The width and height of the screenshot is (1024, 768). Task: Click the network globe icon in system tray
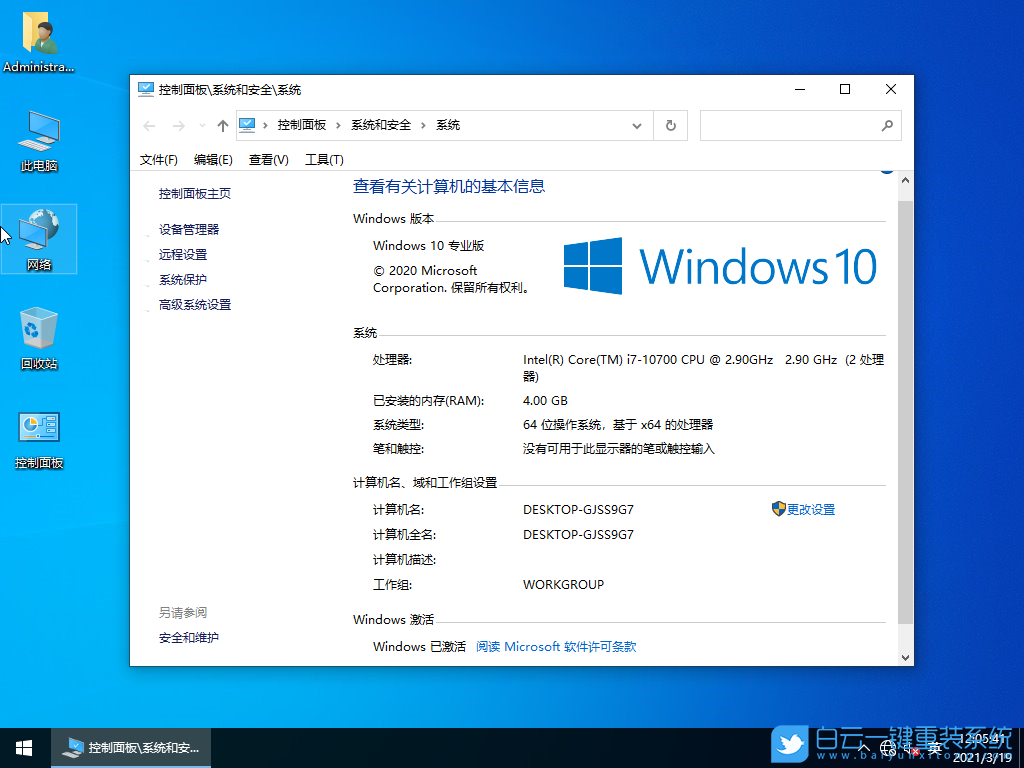click(x=886, y=747)
